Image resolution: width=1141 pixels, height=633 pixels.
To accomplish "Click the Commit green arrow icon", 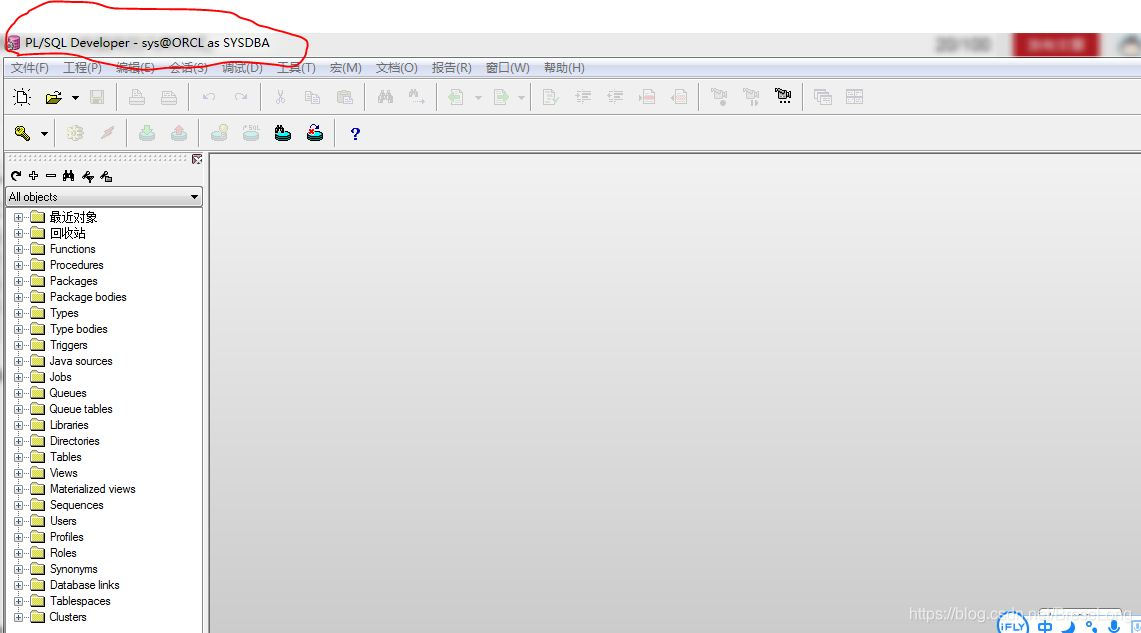I will (x=147, y=133).
